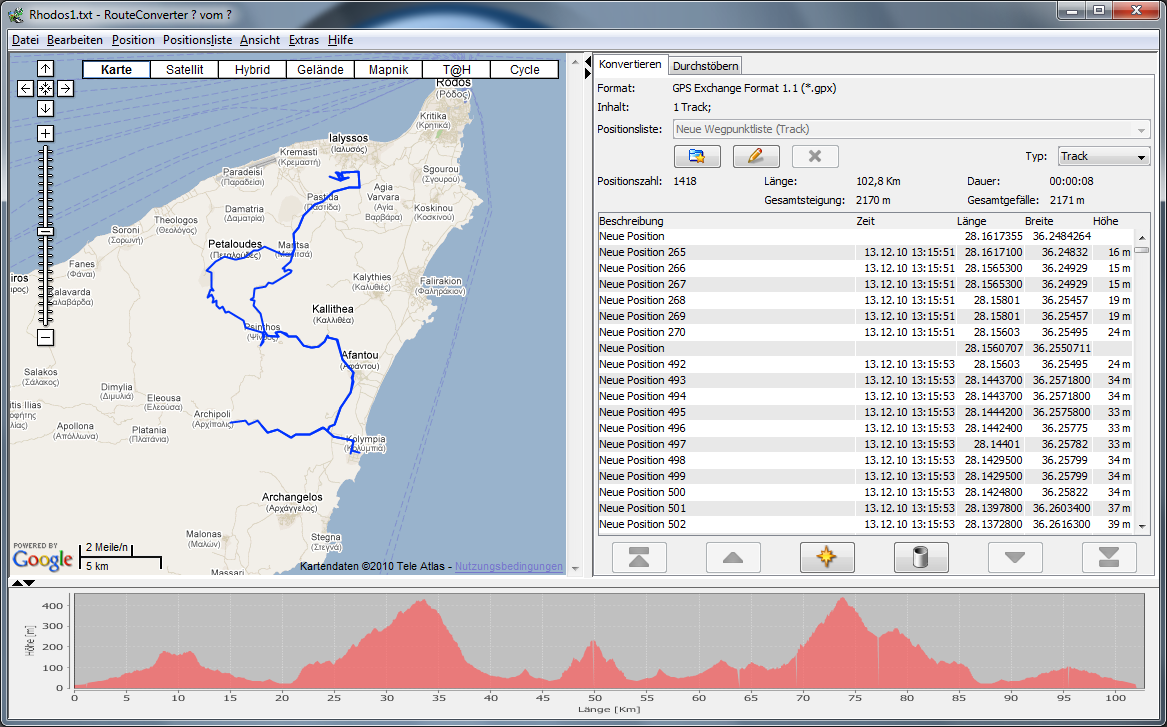Viewport: 1167px width, 727px height.
Task: Open the Positionsliste menu
Action: pyautogui.click(x=197, y=40)
